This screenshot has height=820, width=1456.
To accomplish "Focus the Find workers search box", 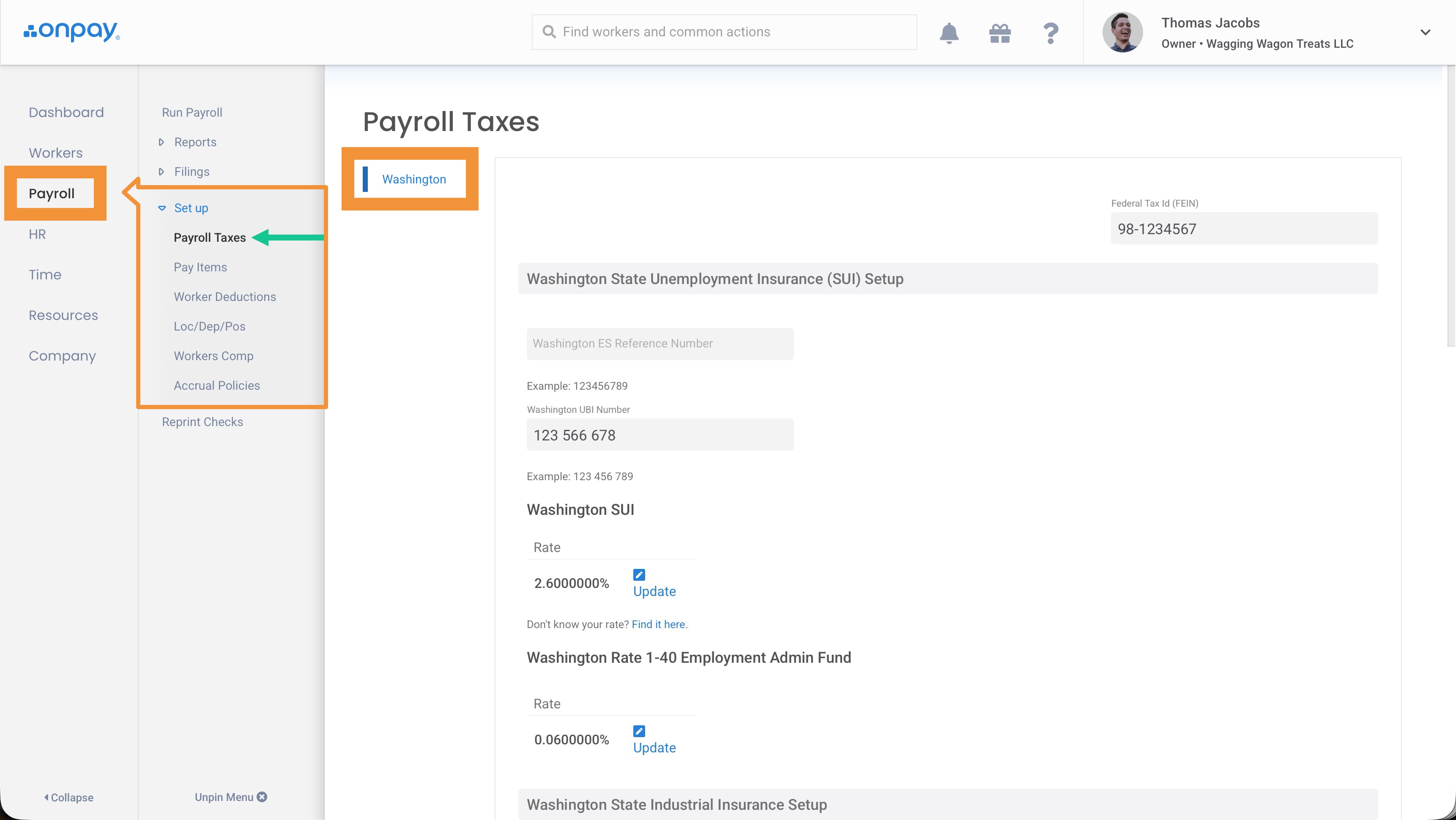I will click(724, 32).
